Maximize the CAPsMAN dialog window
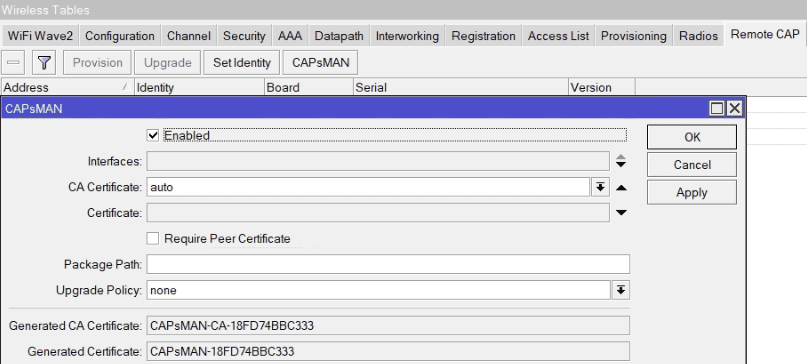Image resolution: width=807 pixels, height=364 pixels. tap(716, 108)
